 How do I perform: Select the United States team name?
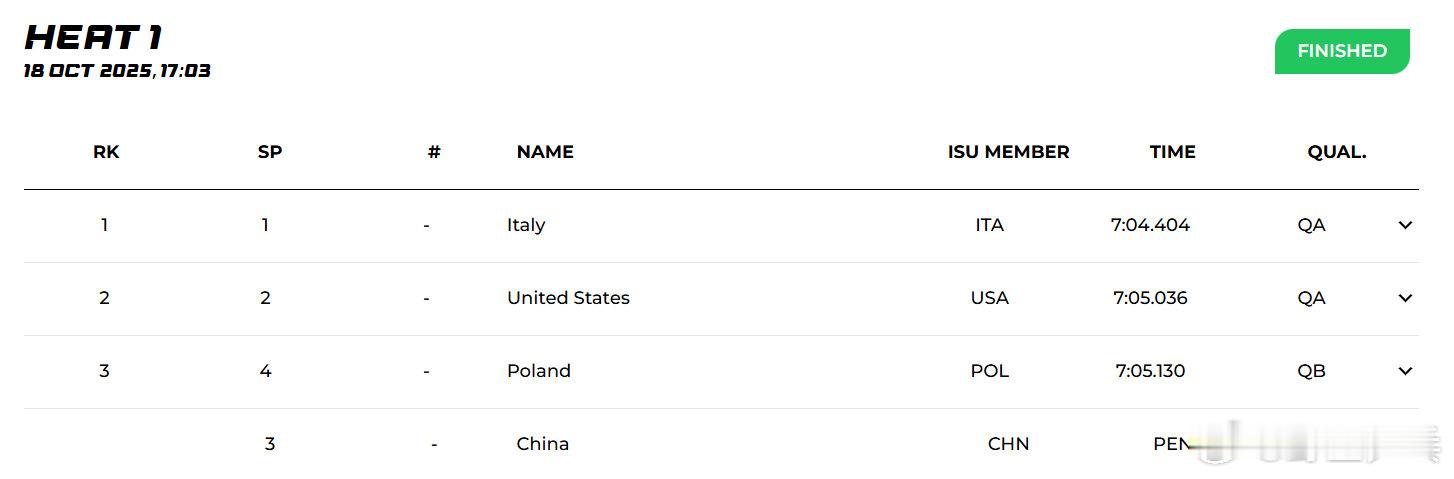coord(568,298)
